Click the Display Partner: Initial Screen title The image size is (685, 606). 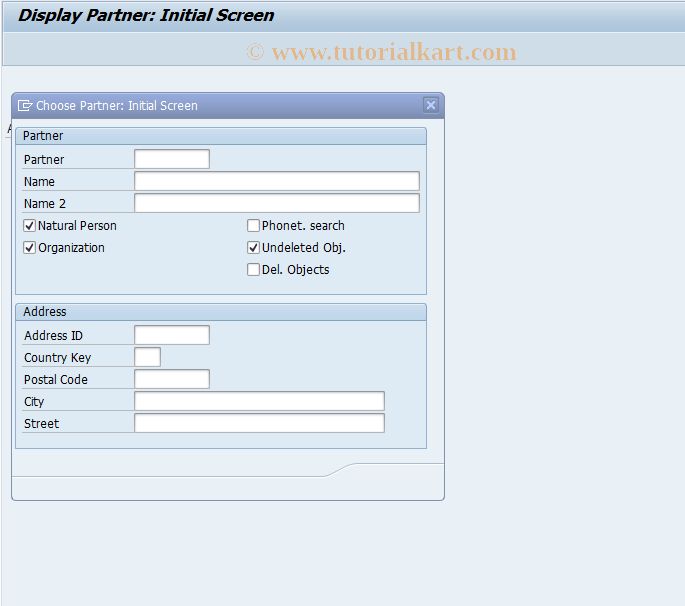[146, 15]
